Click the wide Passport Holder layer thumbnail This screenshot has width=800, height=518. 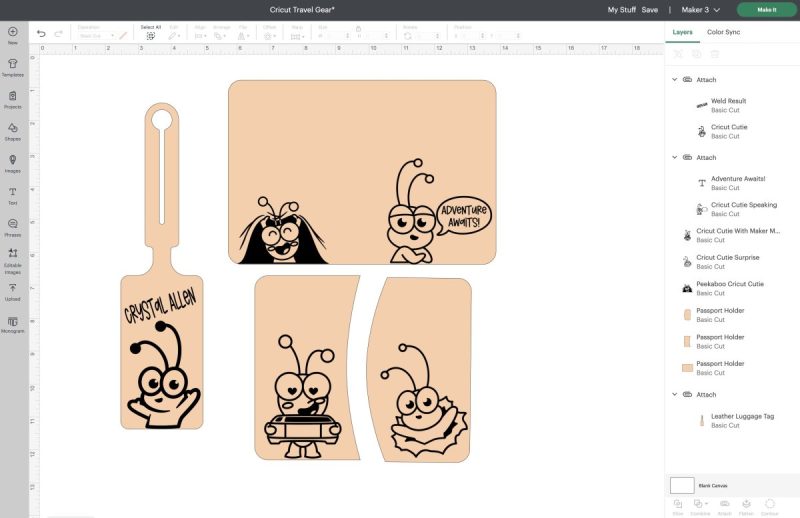point(687,368)
